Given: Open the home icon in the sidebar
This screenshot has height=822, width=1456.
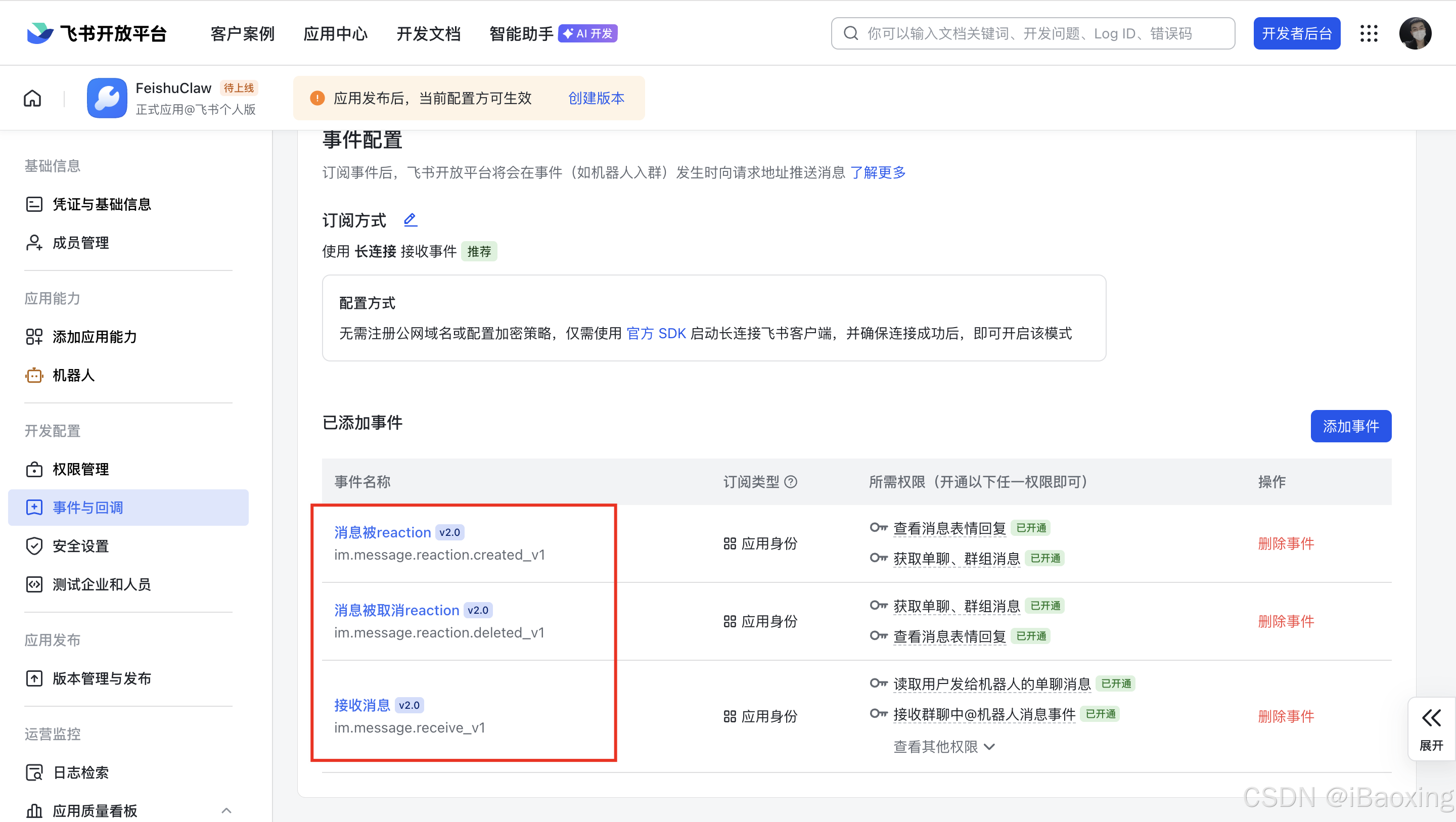Looking at the screenshot, I should point(32,98).
